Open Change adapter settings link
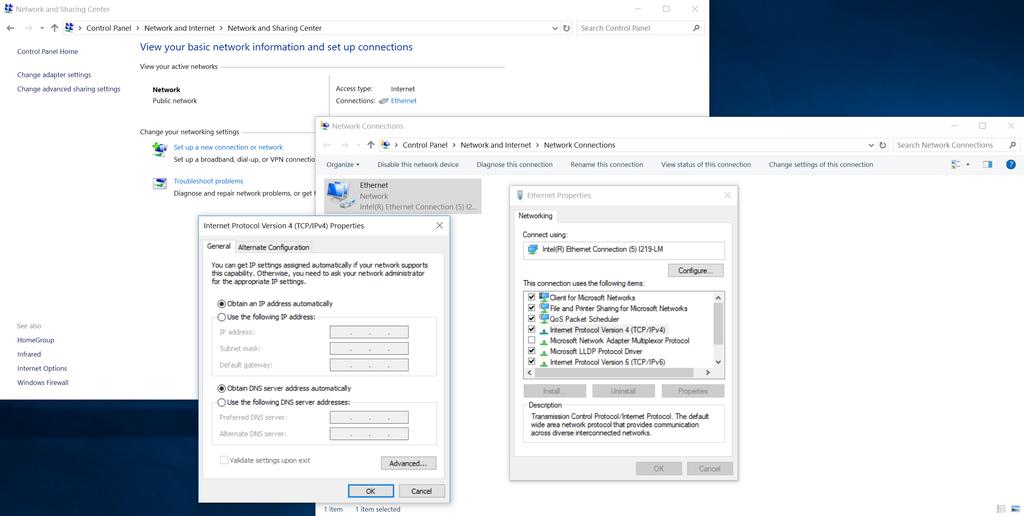 pos(54,75)
